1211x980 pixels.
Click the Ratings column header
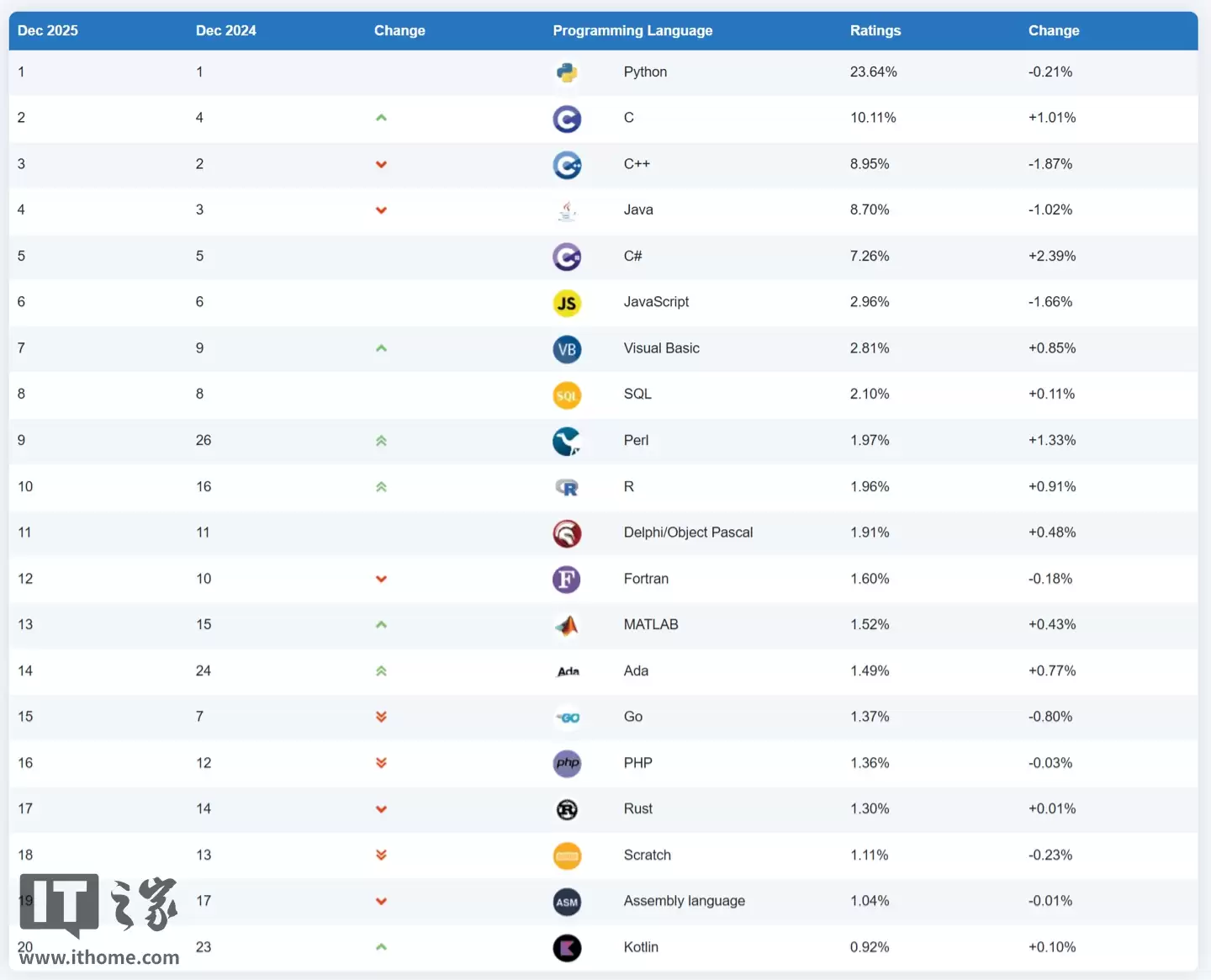point(875,30)
